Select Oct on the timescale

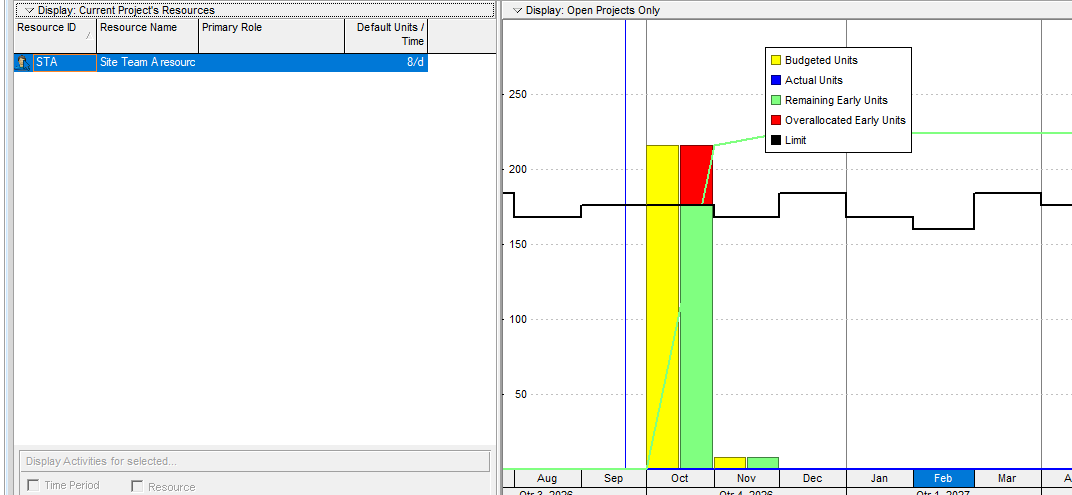pos(680,479)
